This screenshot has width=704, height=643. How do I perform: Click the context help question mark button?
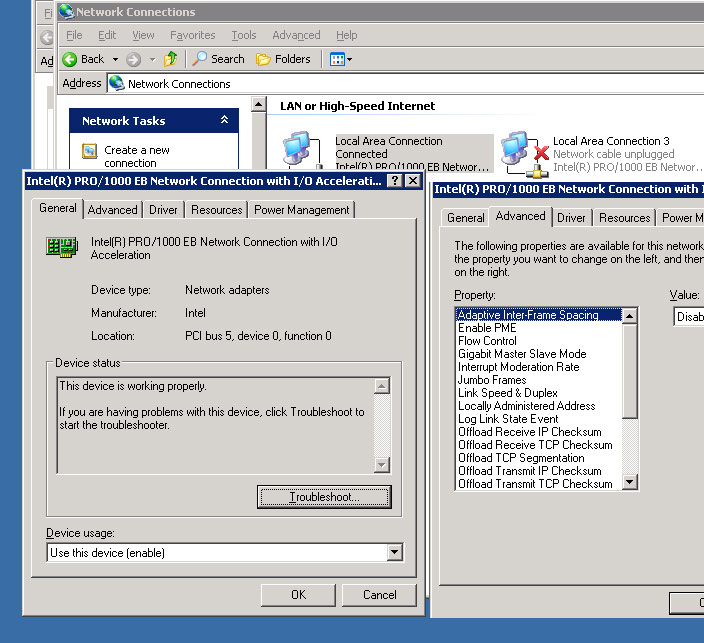coord(394,180)
